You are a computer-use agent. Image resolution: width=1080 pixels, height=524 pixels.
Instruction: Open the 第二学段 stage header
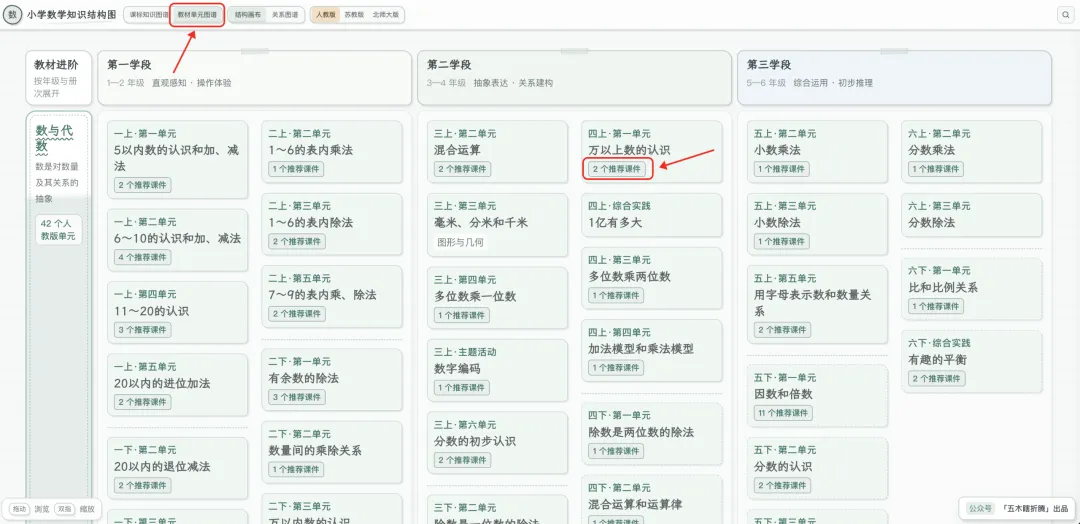(x=574, y=78)
